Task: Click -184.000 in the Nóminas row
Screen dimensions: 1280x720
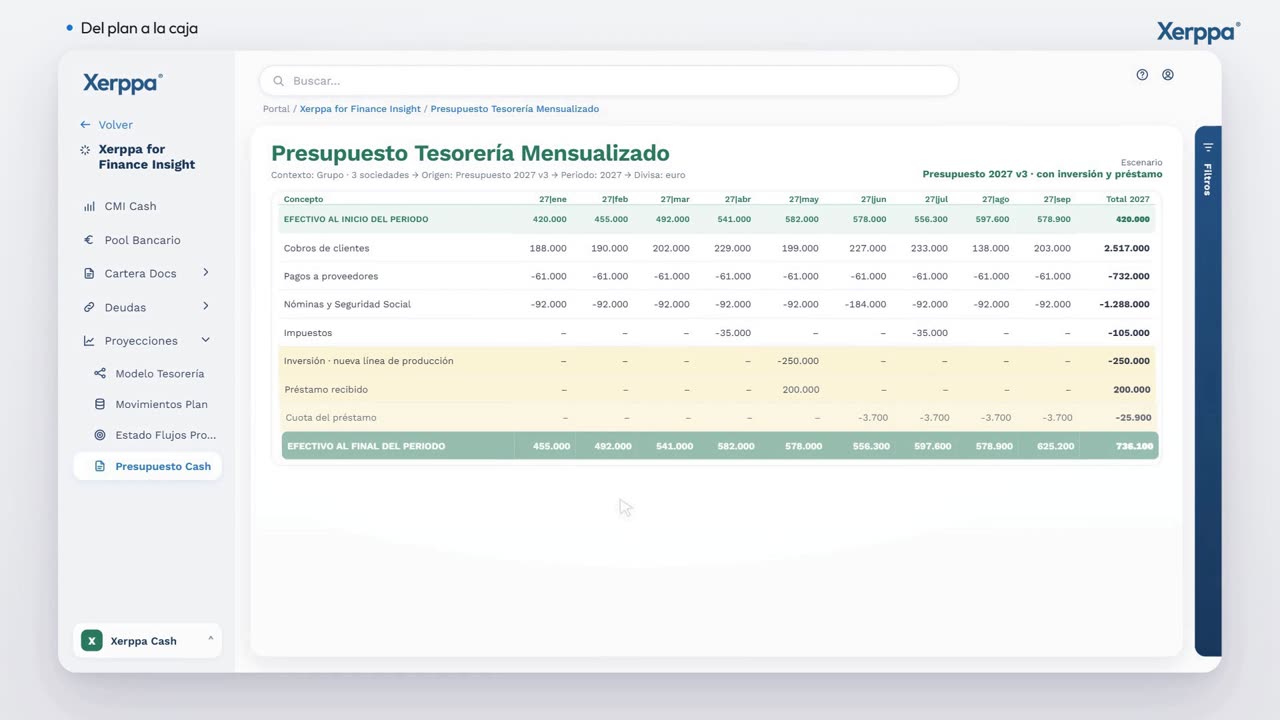Action: click(867, 304)
